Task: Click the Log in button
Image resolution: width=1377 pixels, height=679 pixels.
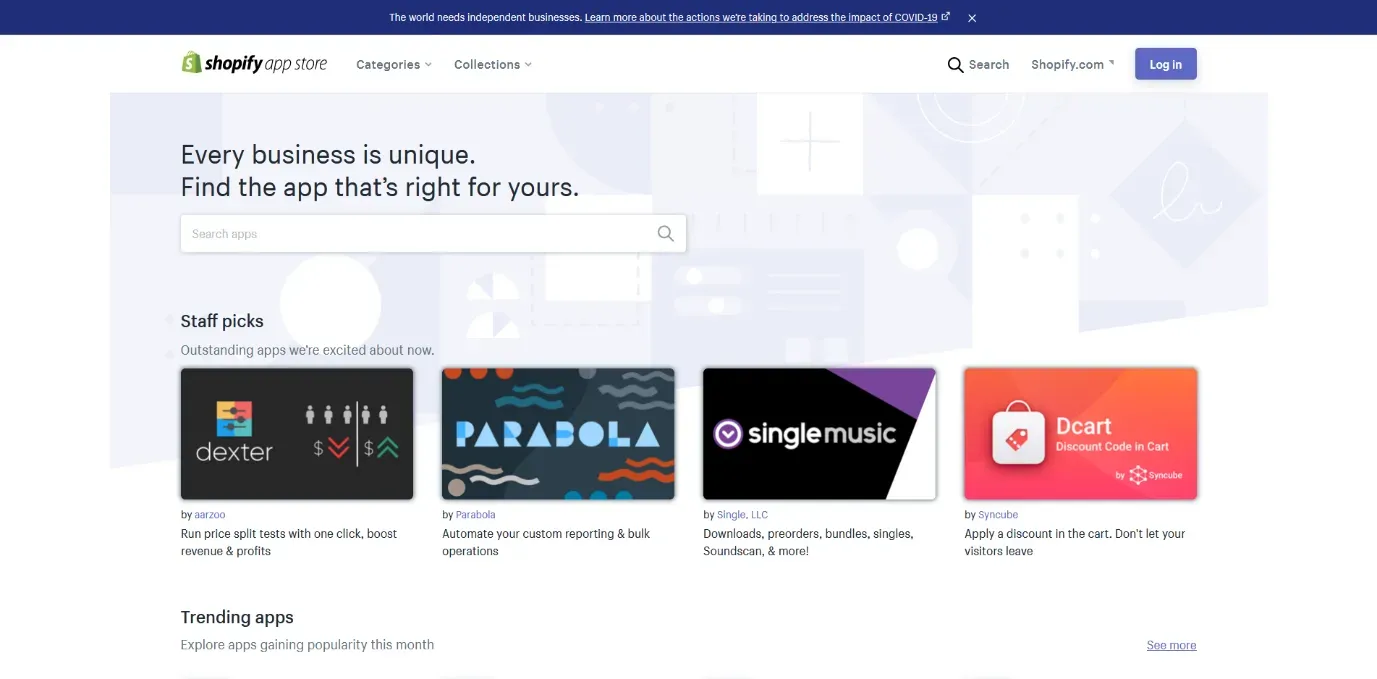Action: (1165, 65)
